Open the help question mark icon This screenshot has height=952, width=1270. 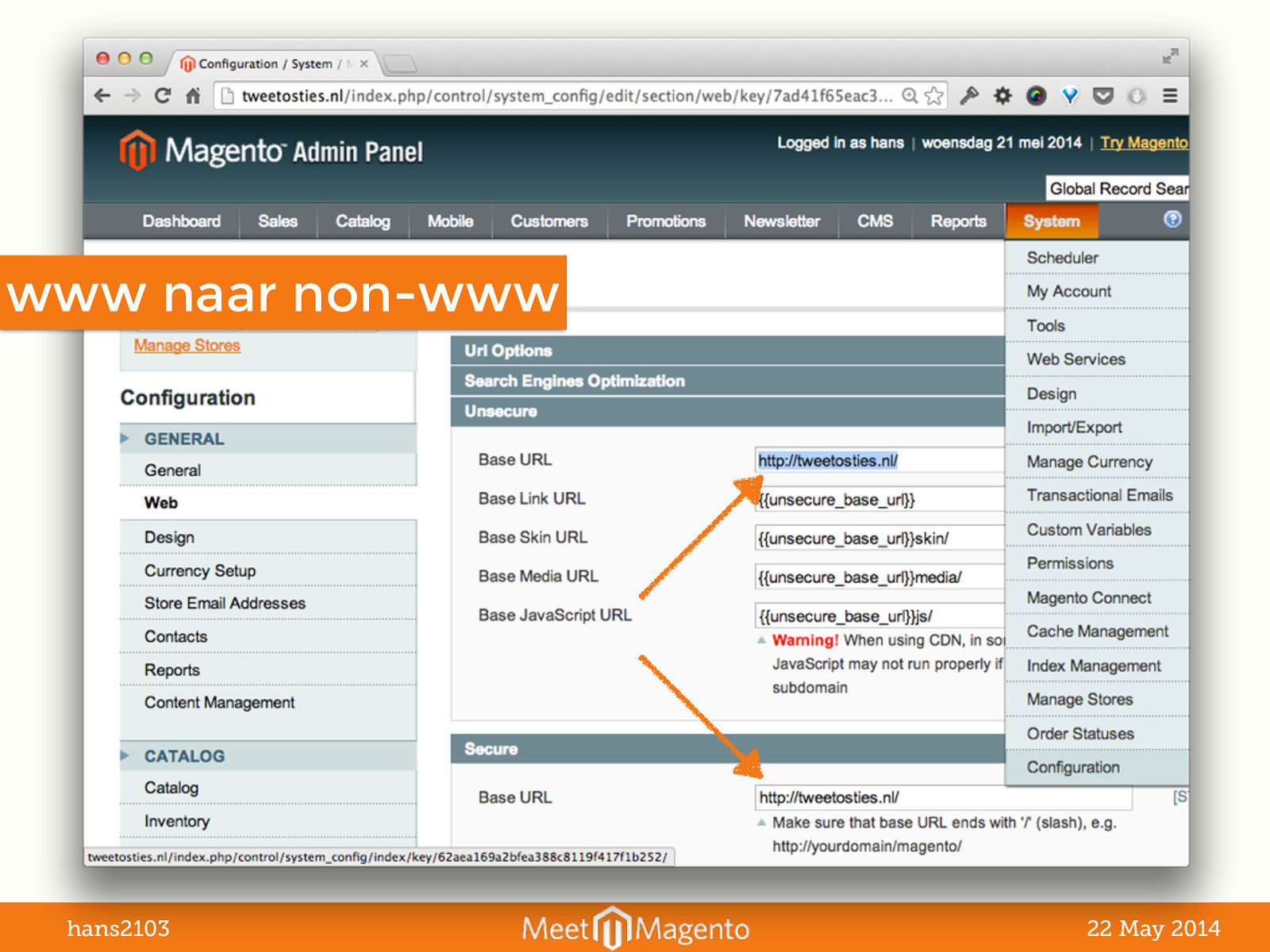coord(1172,220)
